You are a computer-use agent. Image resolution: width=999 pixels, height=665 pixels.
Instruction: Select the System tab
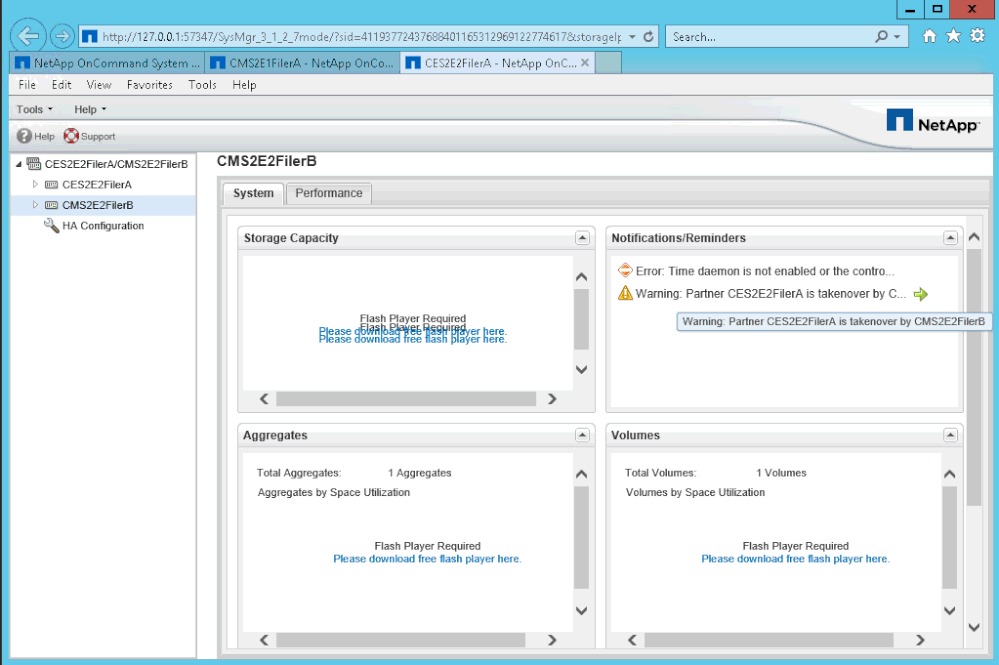(253, 193)
